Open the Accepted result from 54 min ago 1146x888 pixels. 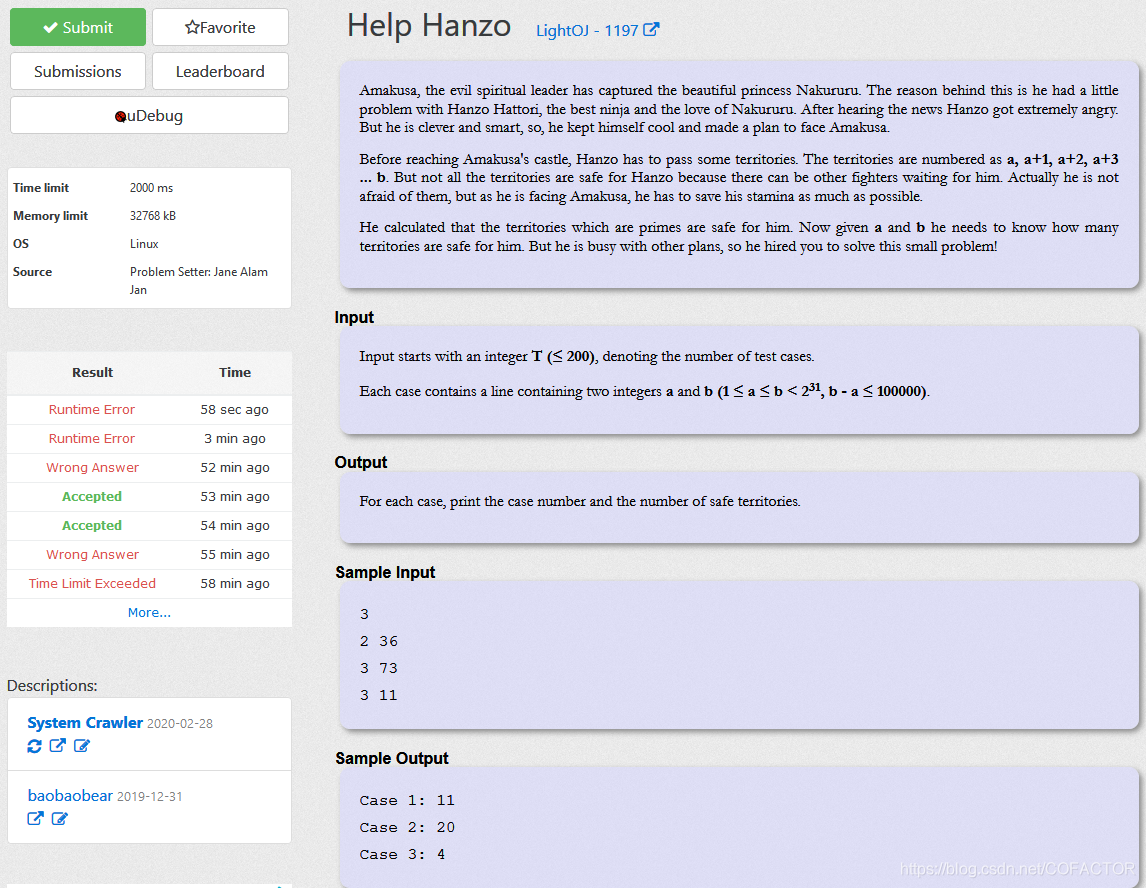tap(92, 525)
